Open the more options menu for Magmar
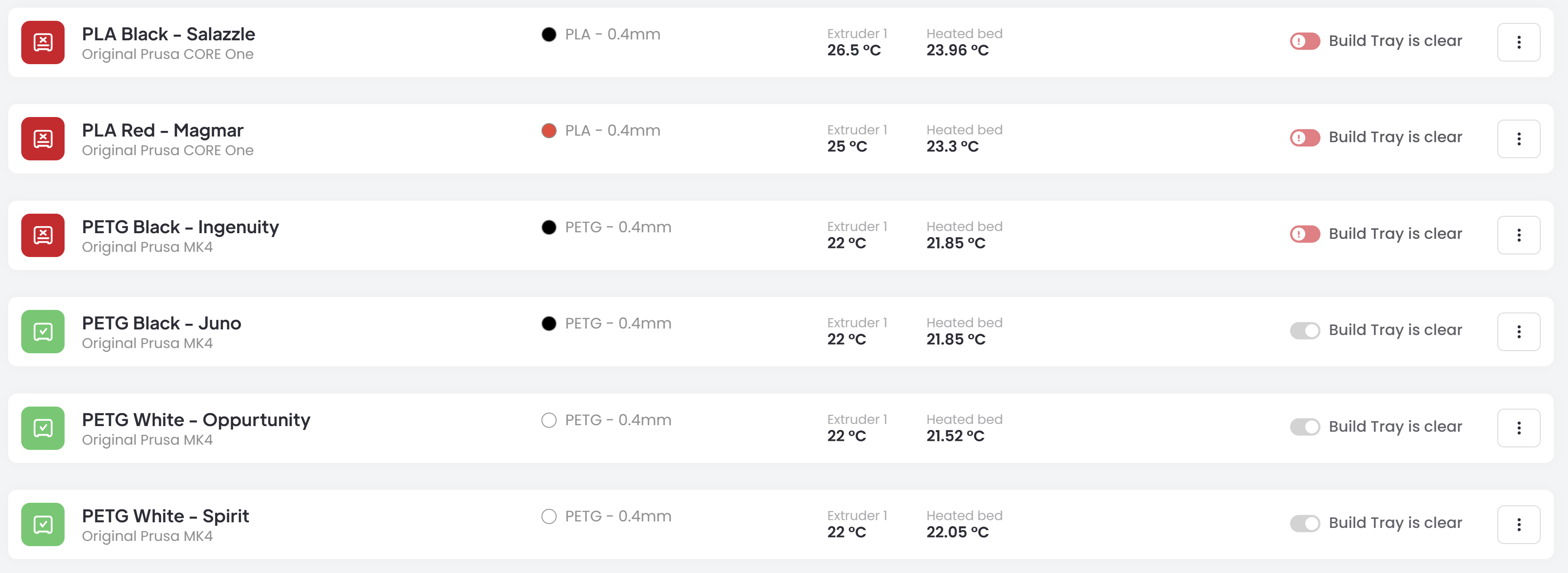Viewport: 1568px width, 573px height. coord(1518,139)
